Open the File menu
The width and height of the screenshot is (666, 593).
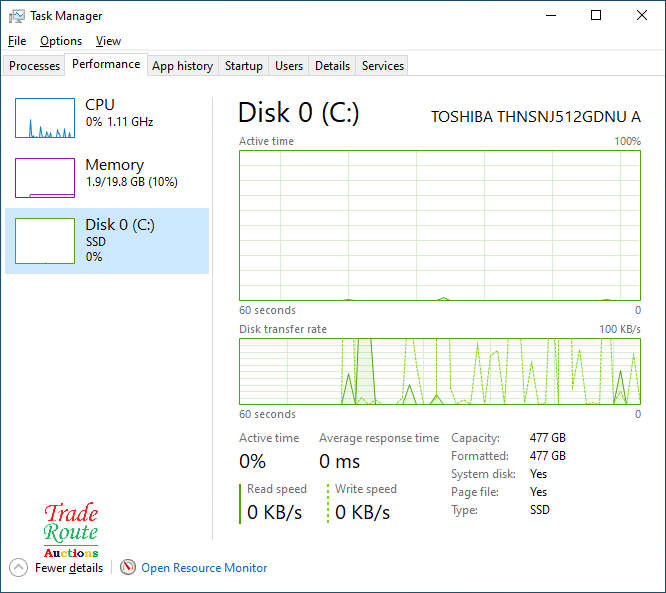(x=17, y=41)
